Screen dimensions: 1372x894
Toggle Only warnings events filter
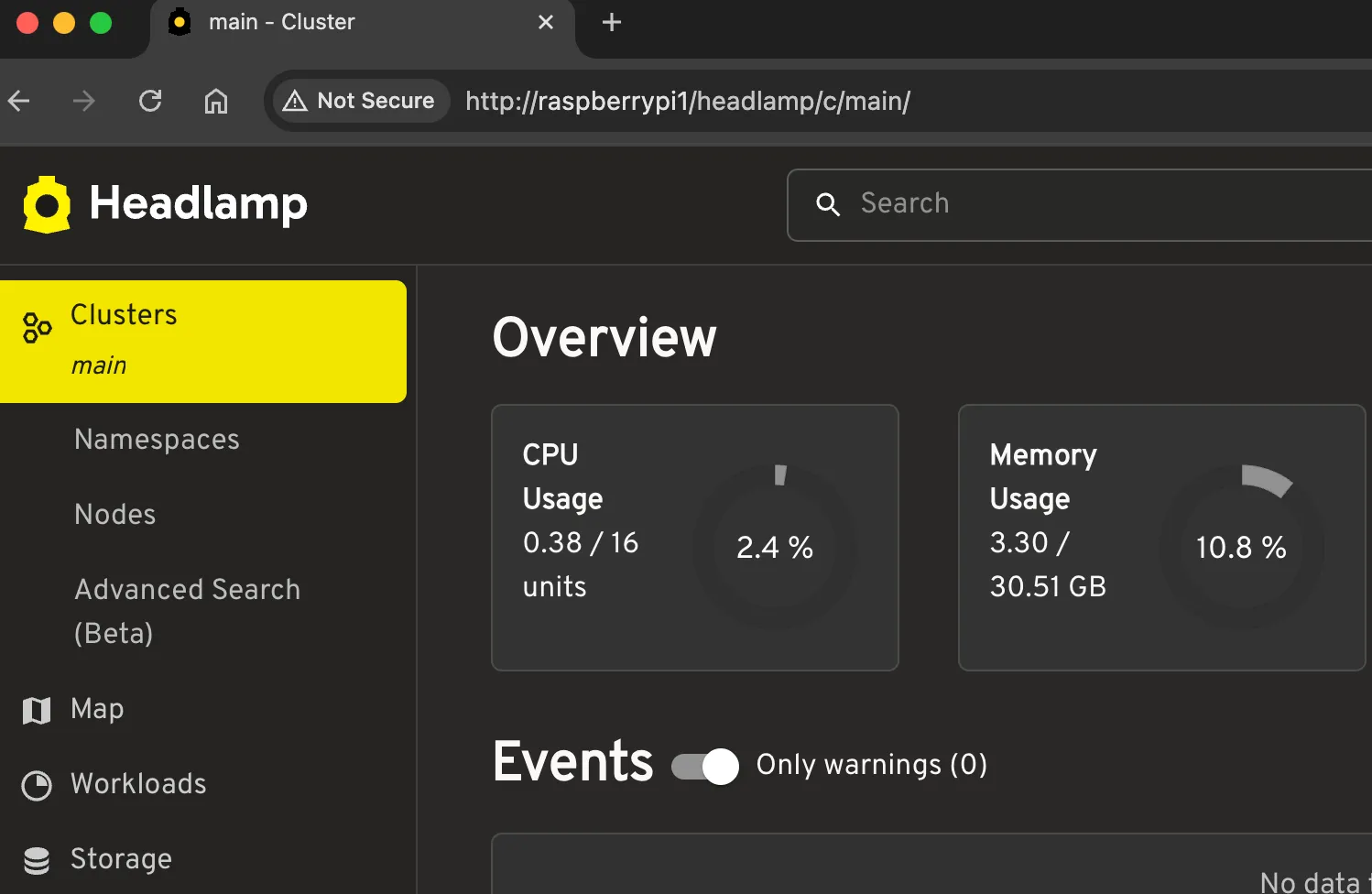703,766
